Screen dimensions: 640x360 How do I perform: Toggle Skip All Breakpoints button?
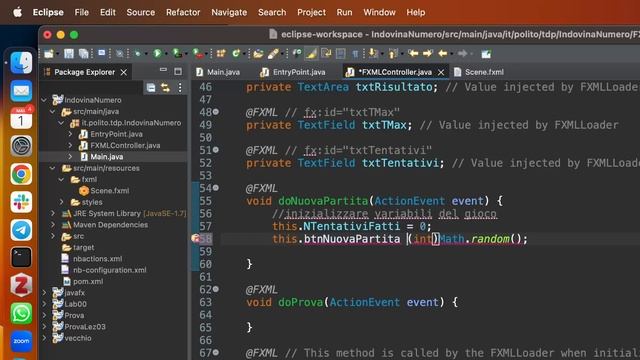pos(119,53)
